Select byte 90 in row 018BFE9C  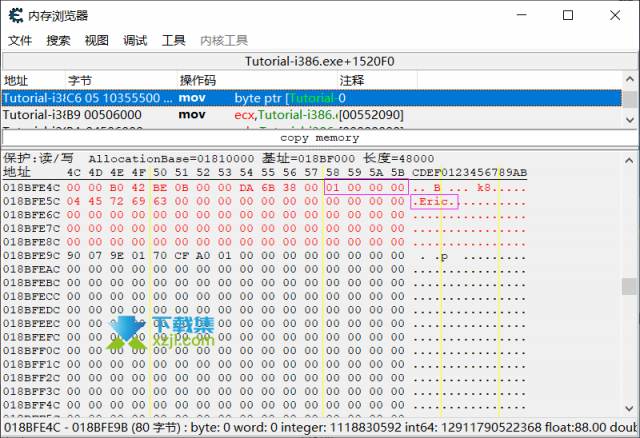coord(73,256)
